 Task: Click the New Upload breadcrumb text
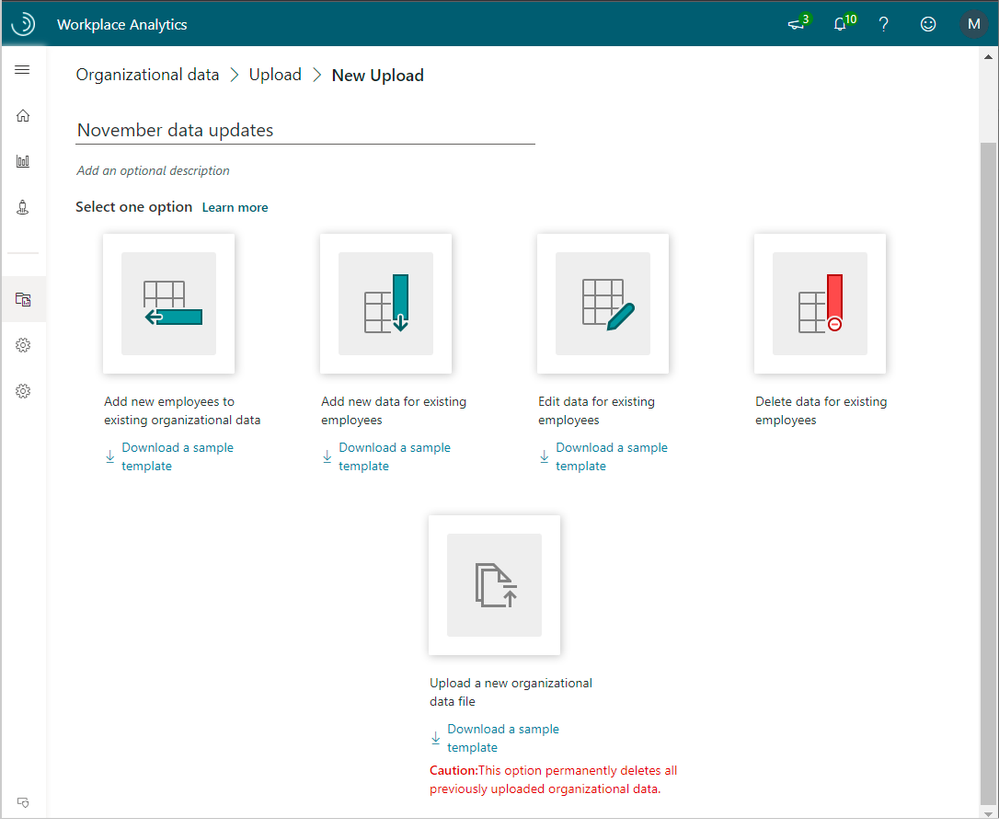pos(378,75)
